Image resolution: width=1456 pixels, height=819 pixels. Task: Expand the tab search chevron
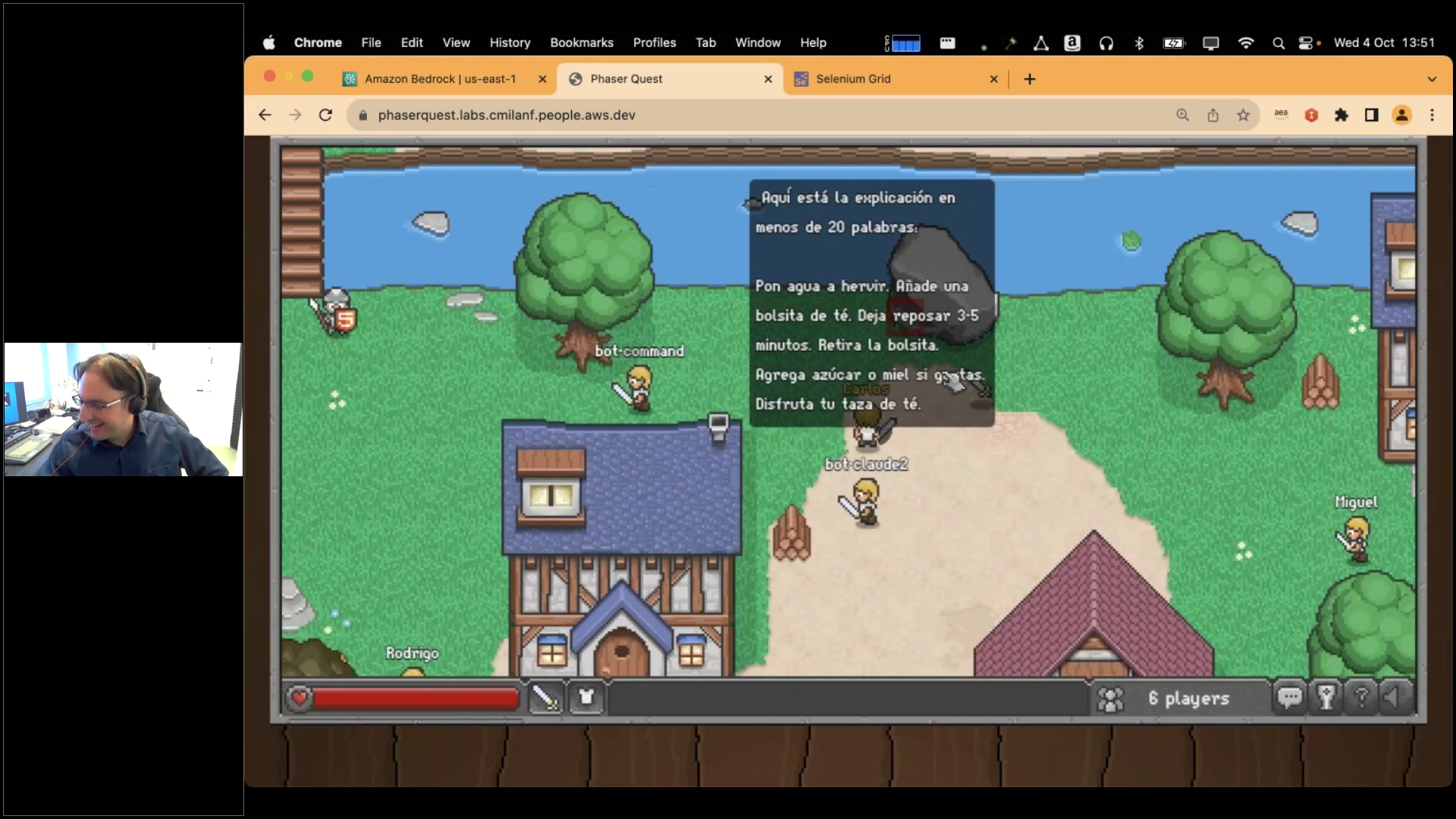click(x=1432, y=79)
